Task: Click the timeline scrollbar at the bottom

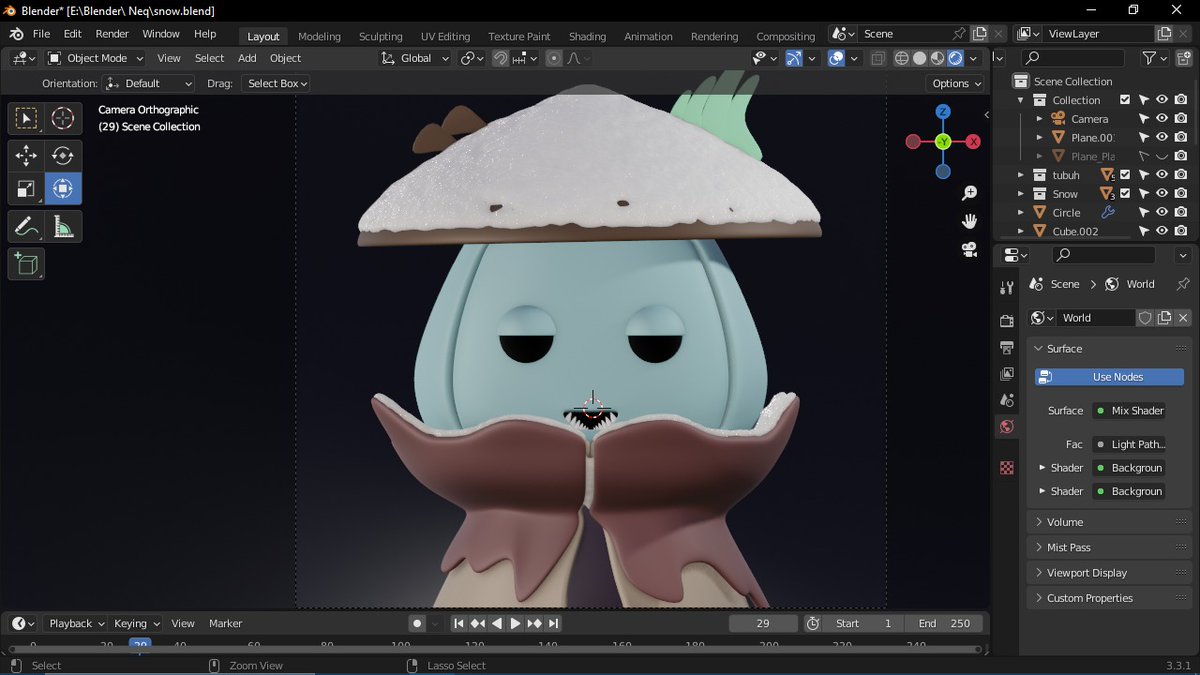Action: tap(497, 649)
